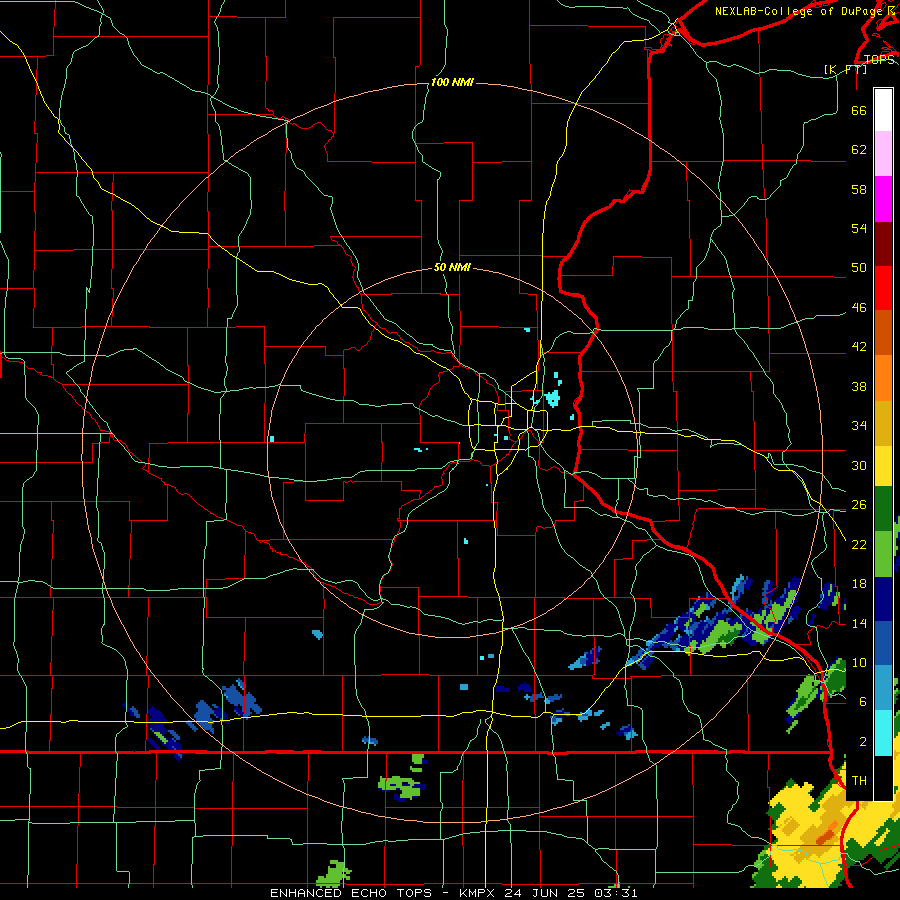The width and height of the screenshot is (900, 900).
Task: Click the legend value "50"
Action: 859,267
